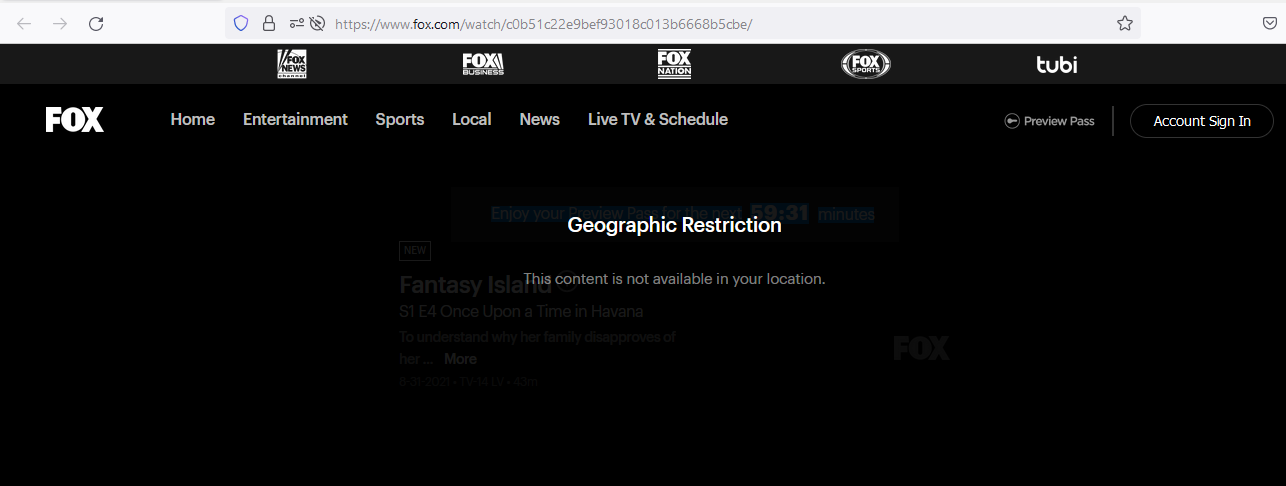This screenshot has height=486, width=1286.
Task: Click the autoplay blocked icon in address bar
Action: pyautogui.click(x=318, y=23)
